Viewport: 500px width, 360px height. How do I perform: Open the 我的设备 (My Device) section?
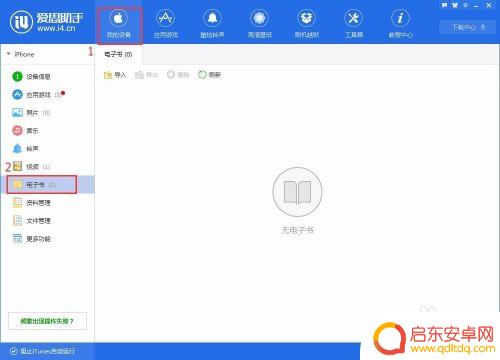point(119,24)
